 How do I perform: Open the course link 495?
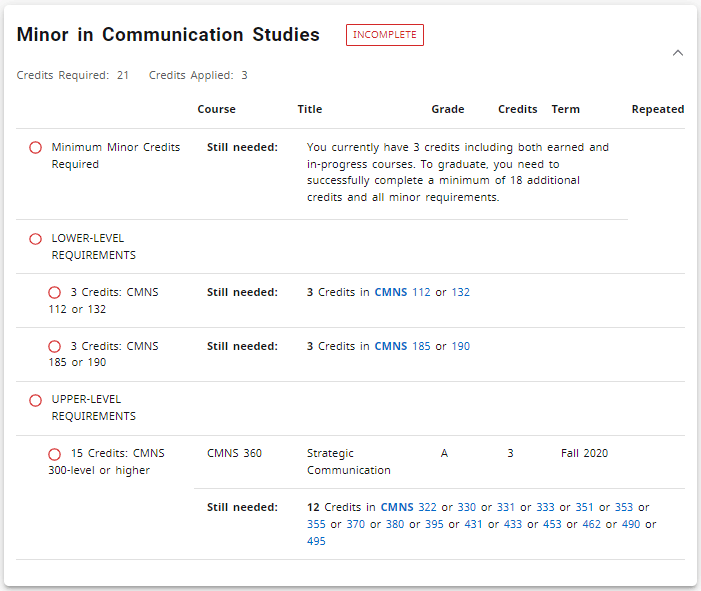point(316,542)
